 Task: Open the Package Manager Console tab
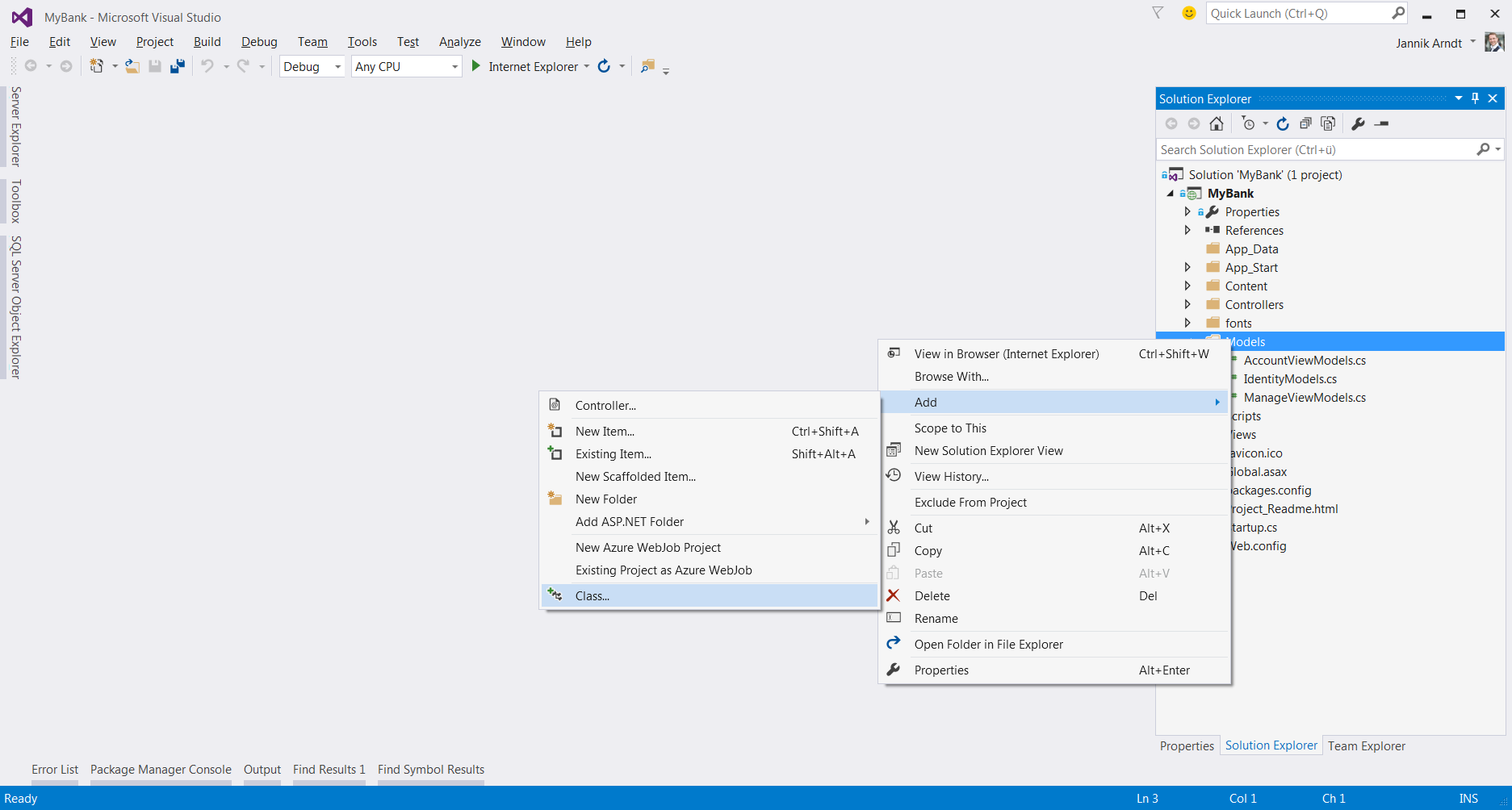click(x=161, y=770)
